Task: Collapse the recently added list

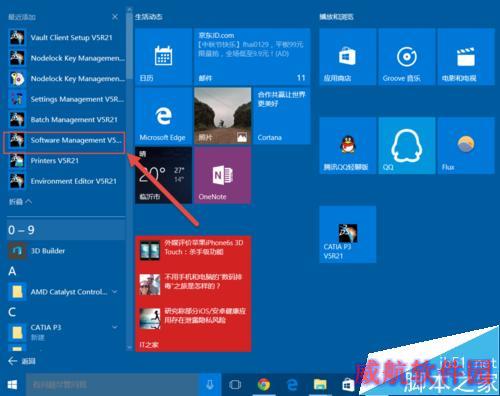Action: [x=20, y=202]
